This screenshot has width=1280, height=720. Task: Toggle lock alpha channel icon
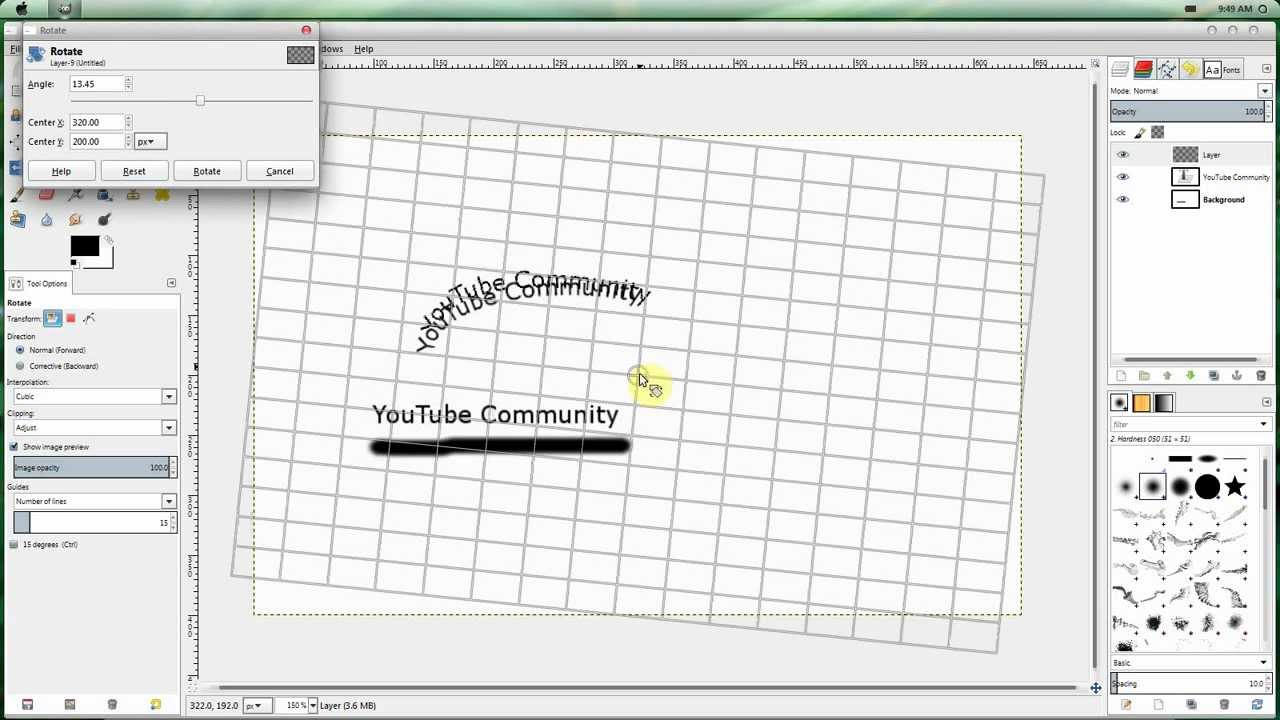1157,132
